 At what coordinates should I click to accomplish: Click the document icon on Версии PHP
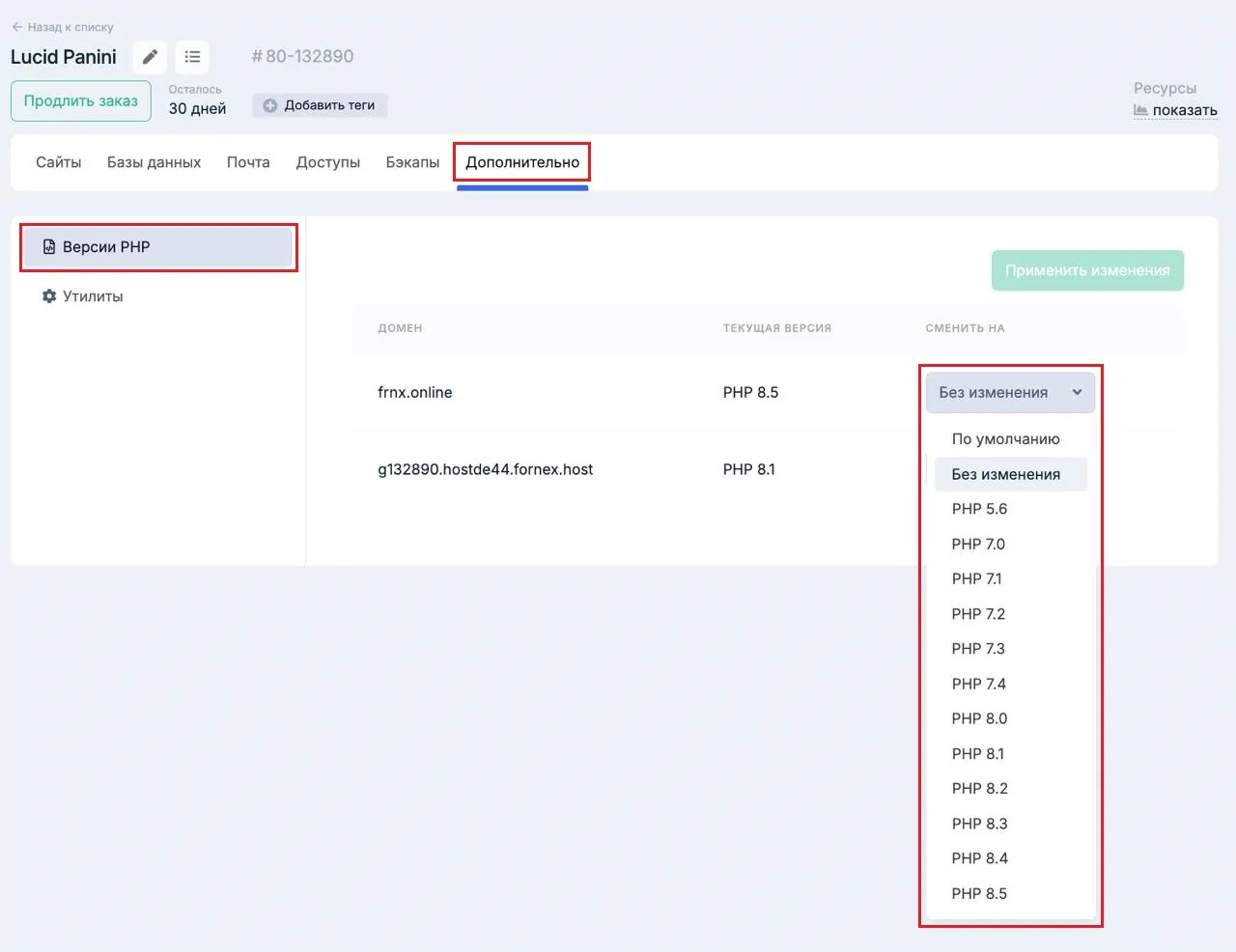point(48,246)
